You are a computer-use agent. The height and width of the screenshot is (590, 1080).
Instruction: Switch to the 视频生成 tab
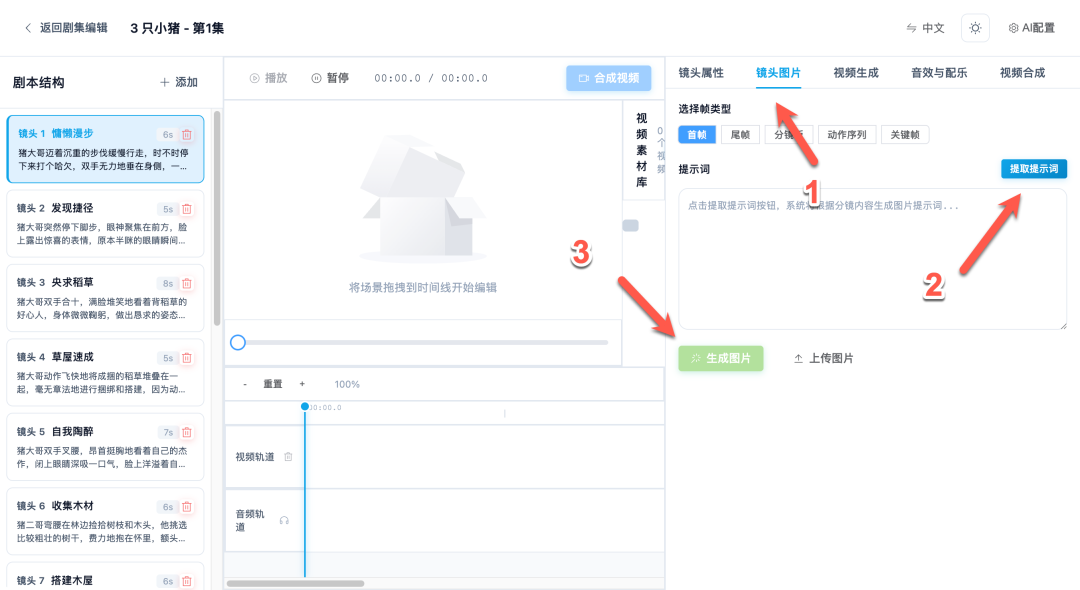point(856,73)
